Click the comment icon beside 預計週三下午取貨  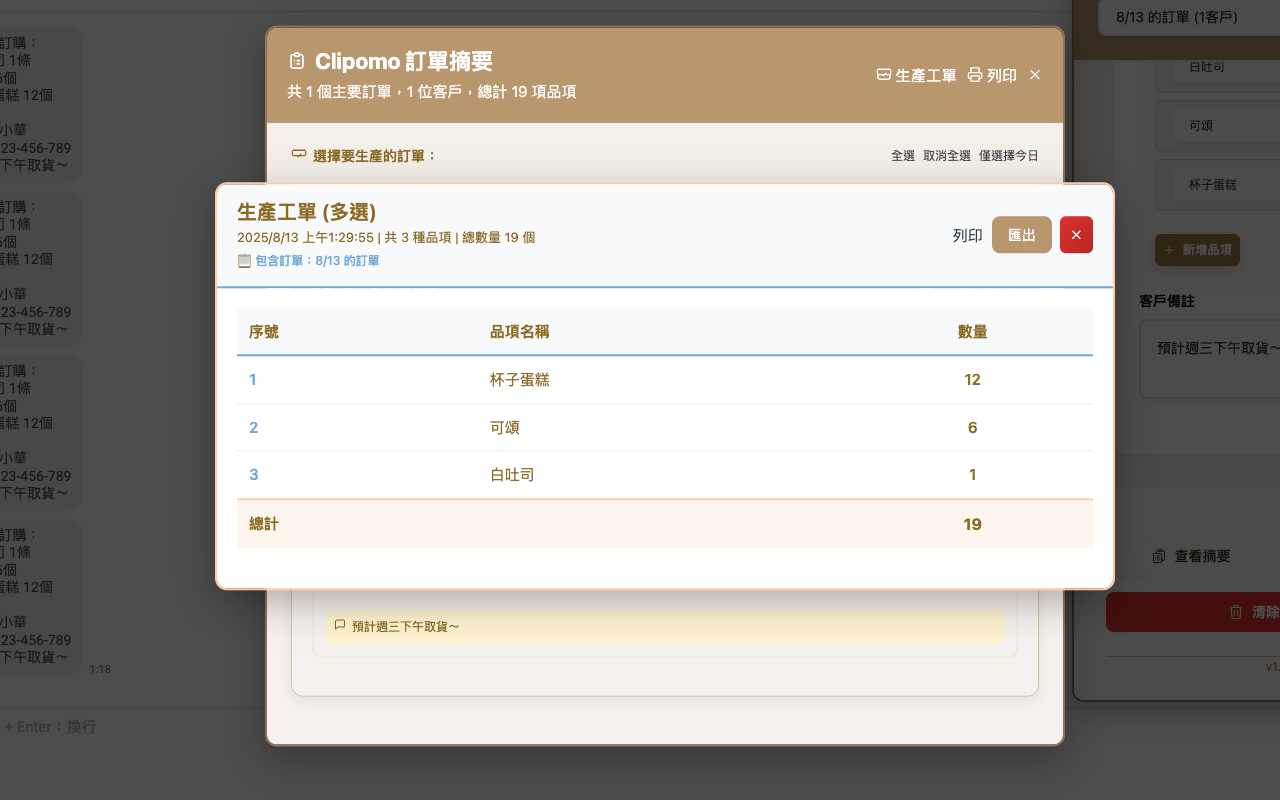(x=340, y=626)
